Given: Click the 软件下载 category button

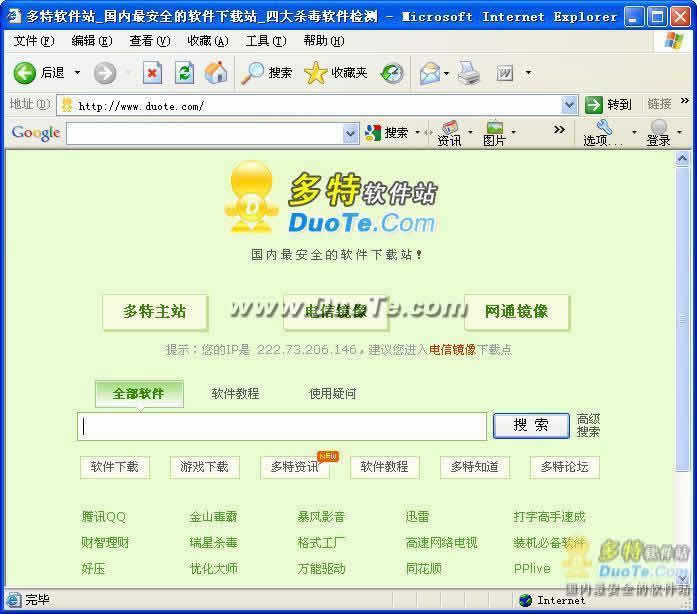Looking at the screenshot, I should 115,467.
